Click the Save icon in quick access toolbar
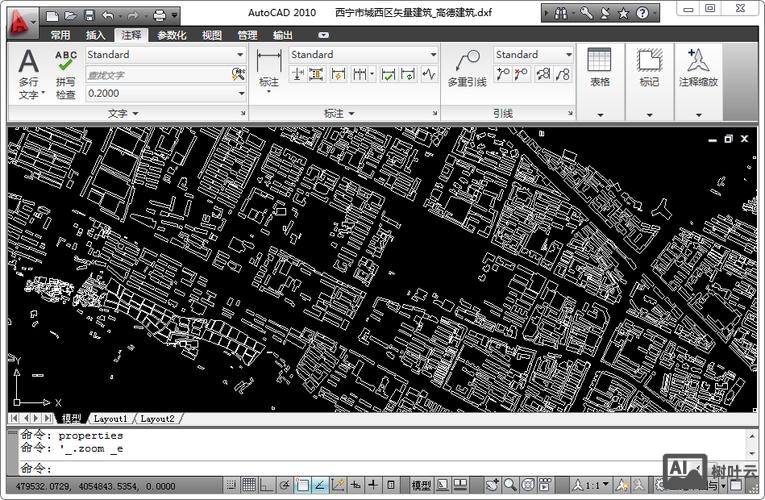765x500 pixels. pyautogui.click(x=89, y=15)
